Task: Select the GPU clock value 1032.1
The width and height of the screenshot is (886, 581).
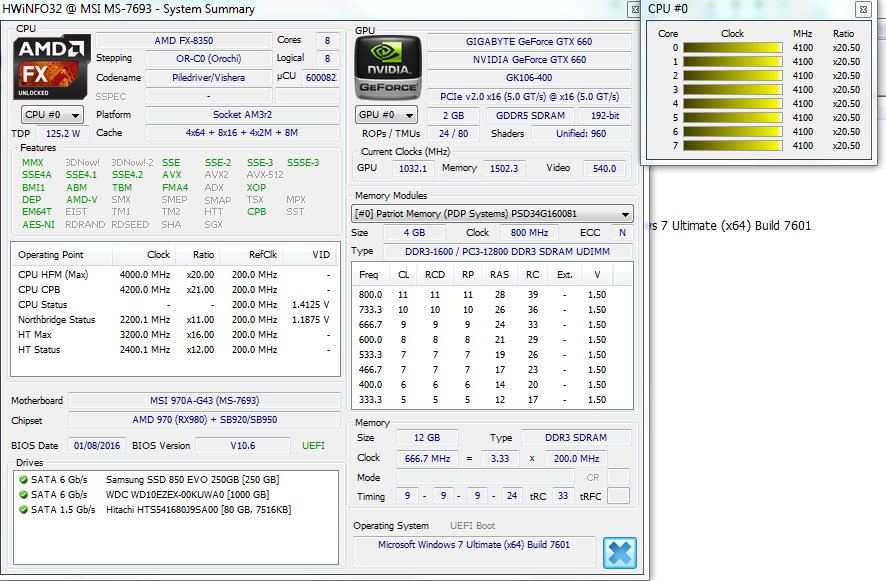Action: (413, 168)
